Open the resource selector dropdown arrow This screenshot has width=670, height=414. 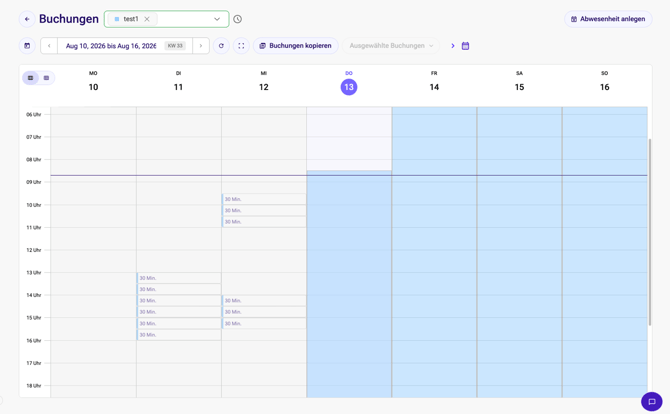click(x=217, y=19)
